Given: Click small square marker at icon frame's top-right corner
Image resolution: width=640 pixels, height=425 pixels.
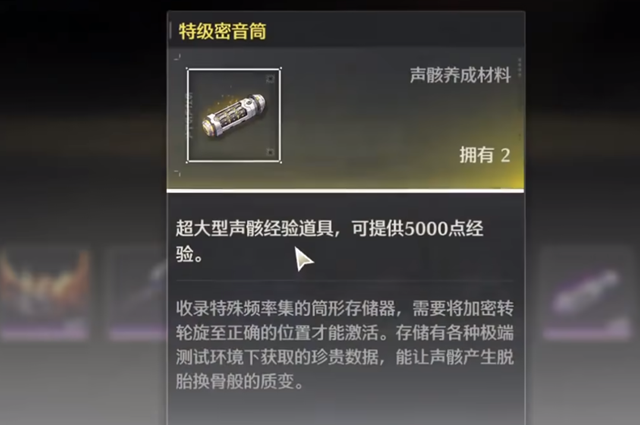Looking at the screenshot, I should tap(270, 78).
